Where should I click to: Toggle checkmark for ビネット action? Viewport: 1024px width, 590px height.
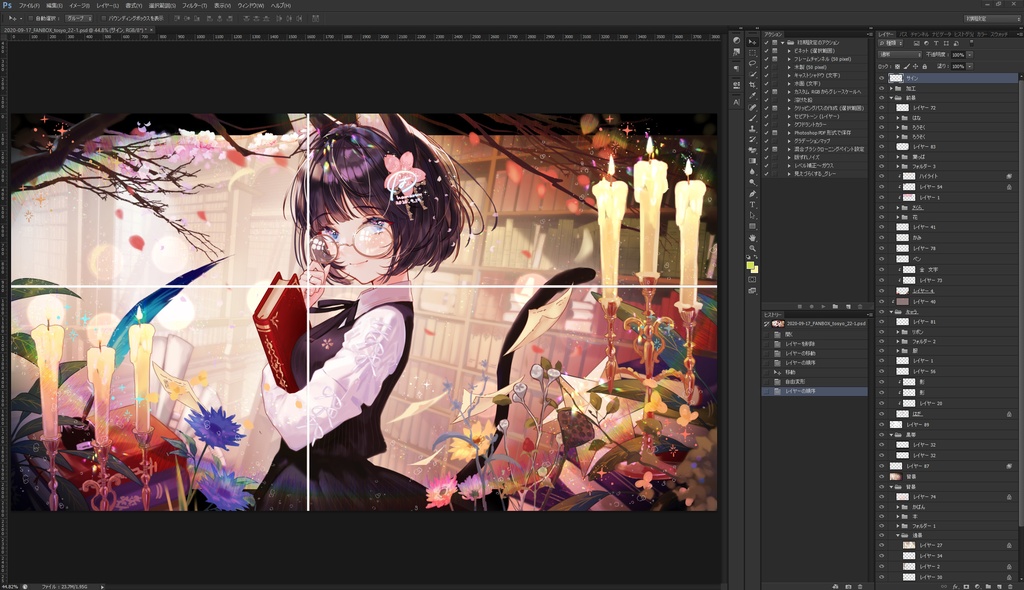pyautogui.click(x=767, y=50)
